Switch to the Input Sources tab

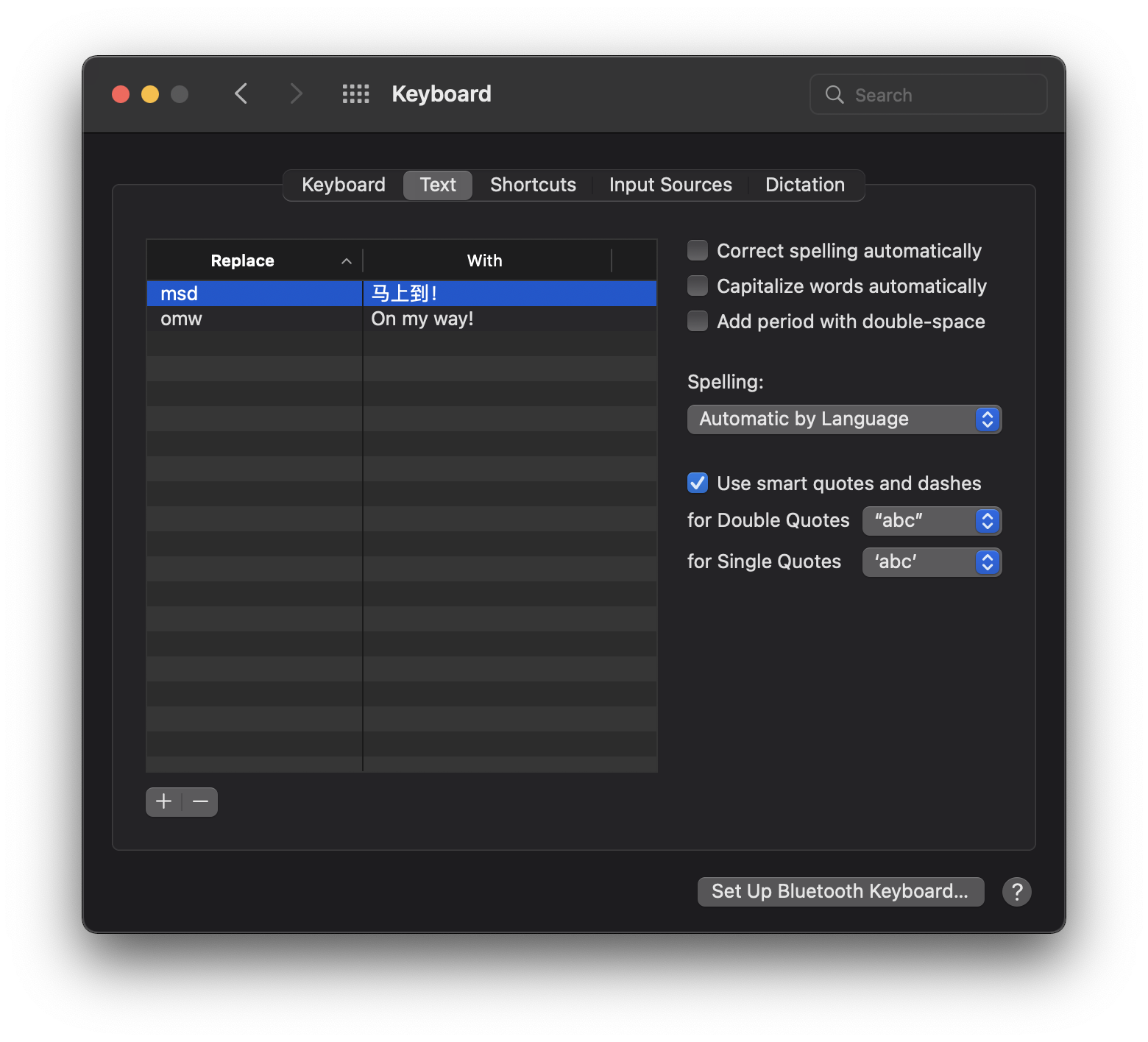click(670, 185)
